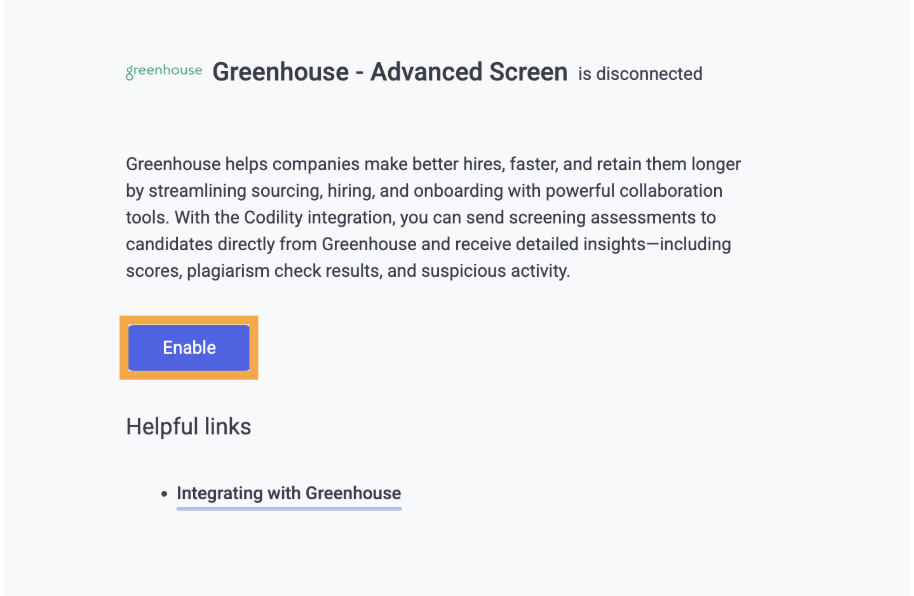The height and width of the screenshot is (596, 914).
Task: Click the words "suspicious activity" in the paragraph
Action: click(x=495, y=271)
